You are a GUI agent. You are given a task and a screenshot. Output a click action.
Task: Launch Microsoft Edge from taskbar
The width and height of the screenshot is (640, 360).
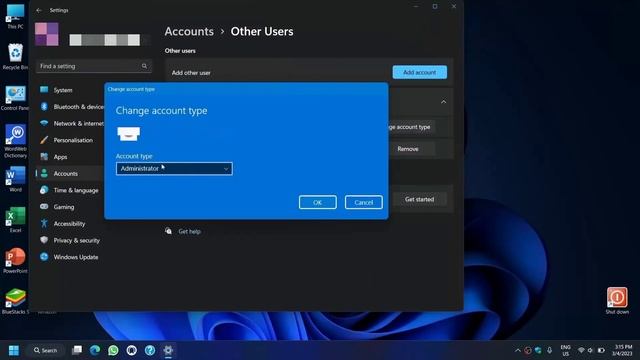tap(95, 350)
